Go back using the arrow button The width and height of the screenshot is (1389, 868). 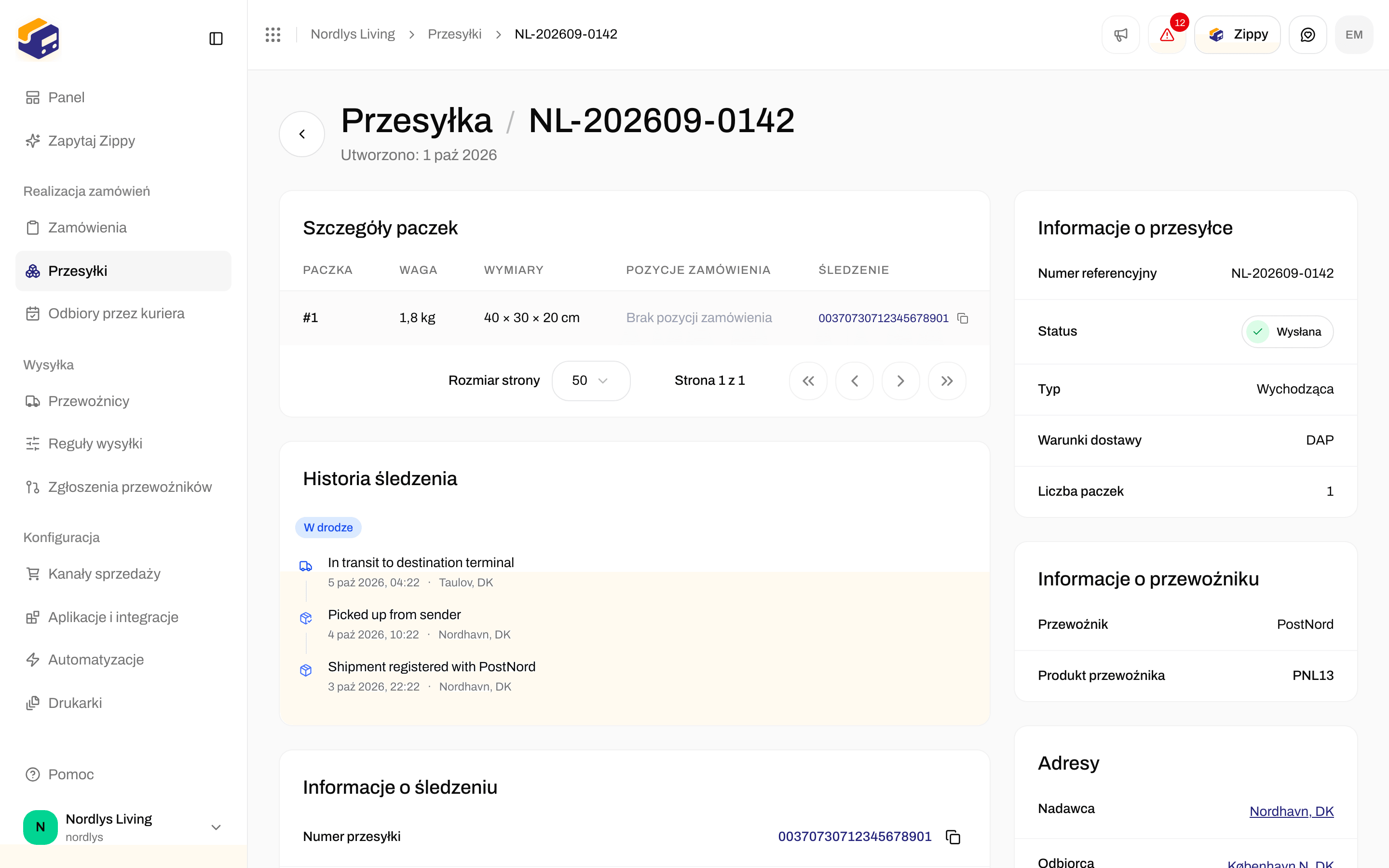click(x=302, y=134)
